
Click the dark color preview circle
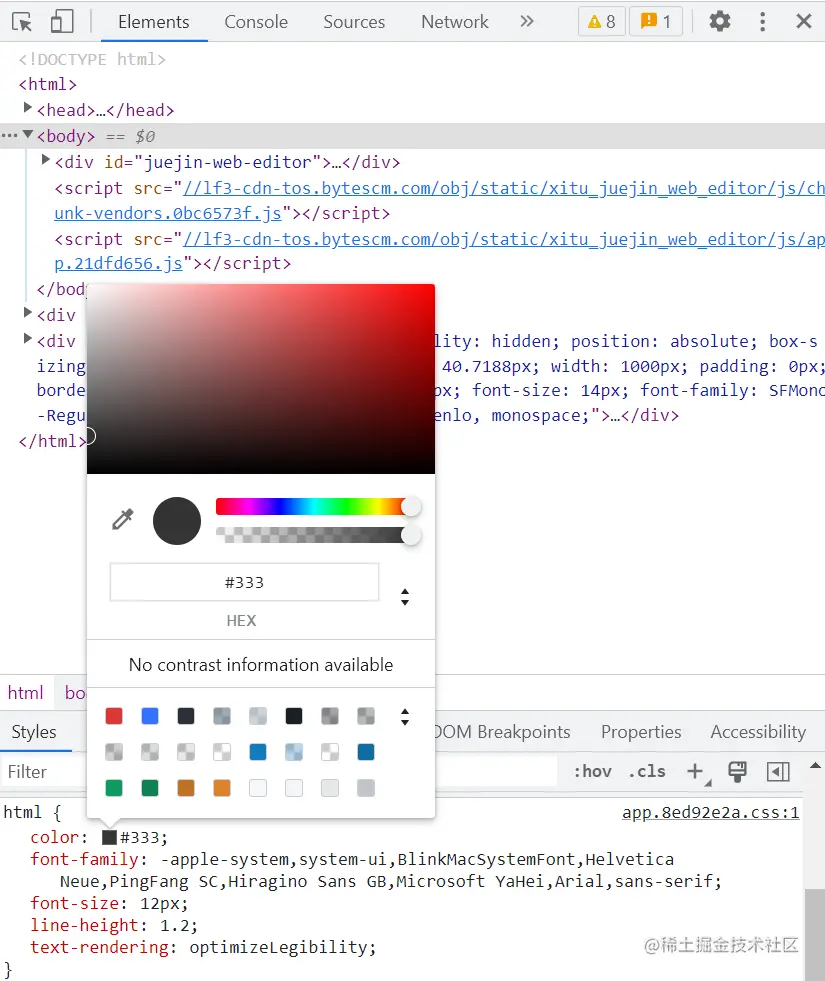(177, 521)
